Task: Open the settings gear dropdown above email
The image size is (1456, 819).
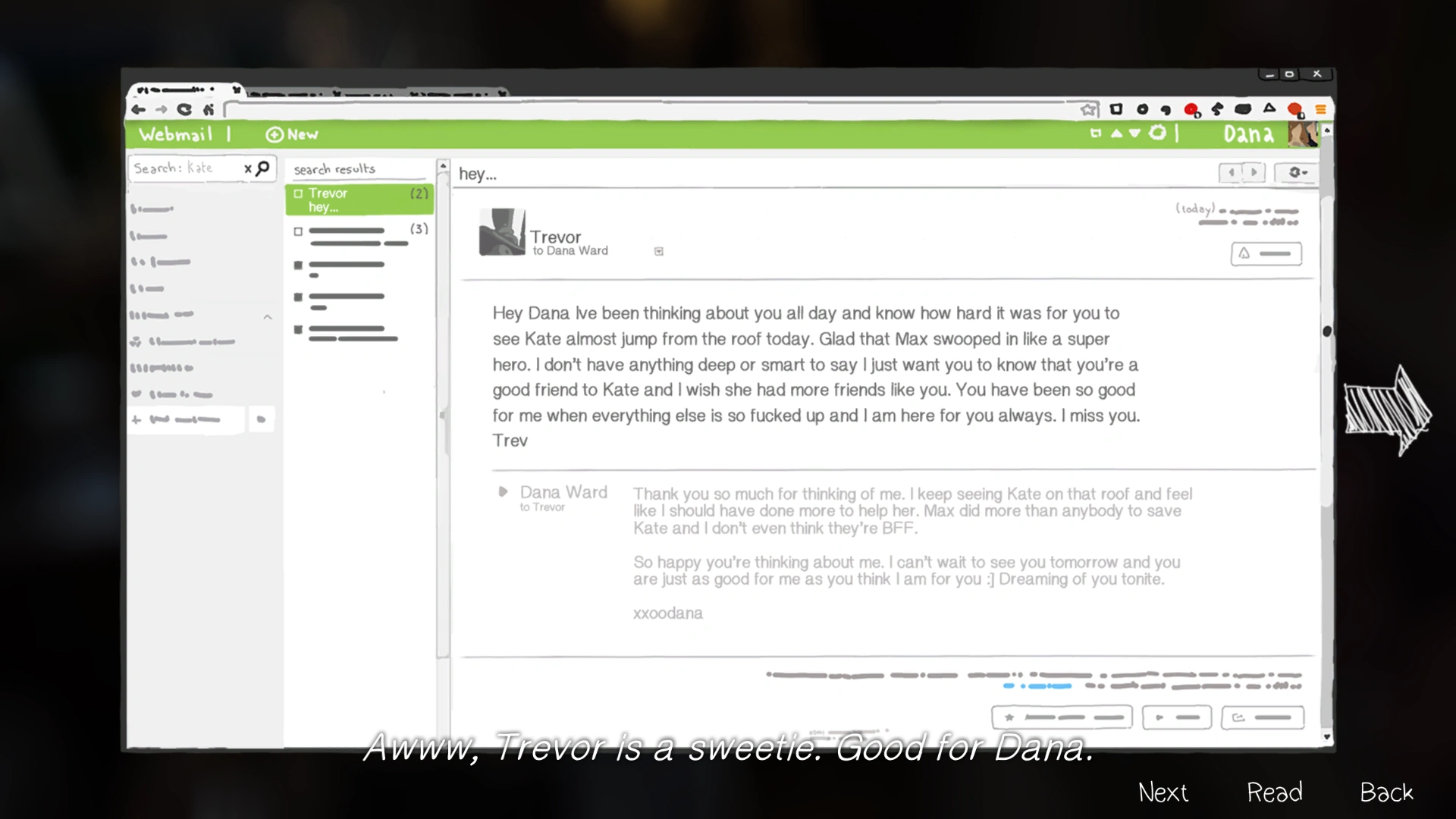Action: tap(1298, 173)
